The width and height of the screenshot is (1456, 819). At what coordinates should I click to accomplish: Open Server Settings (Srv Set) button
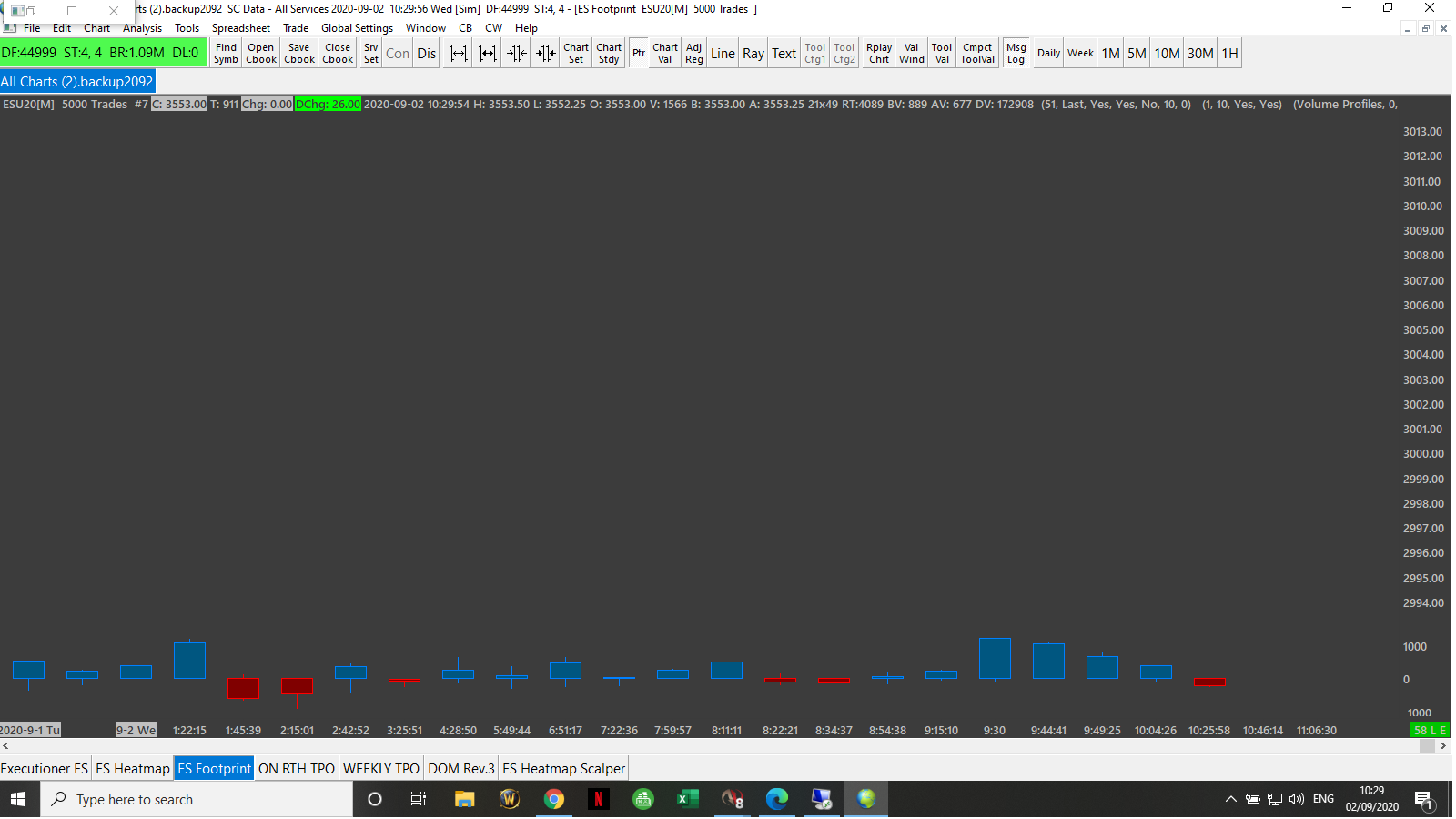pos(370,54)
